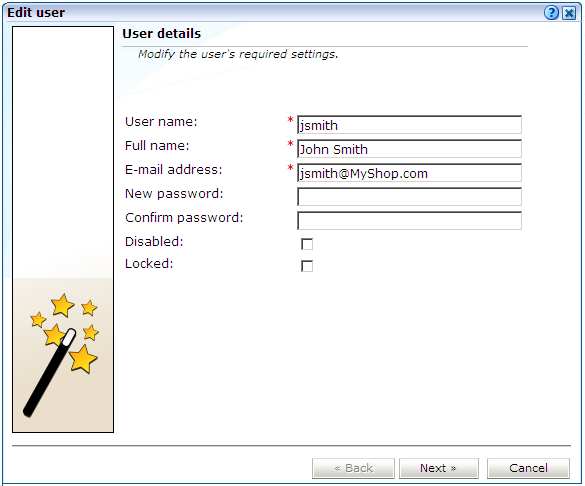Click the "Edit user" title bar text
585x486 pixels.
click(36, 13)
